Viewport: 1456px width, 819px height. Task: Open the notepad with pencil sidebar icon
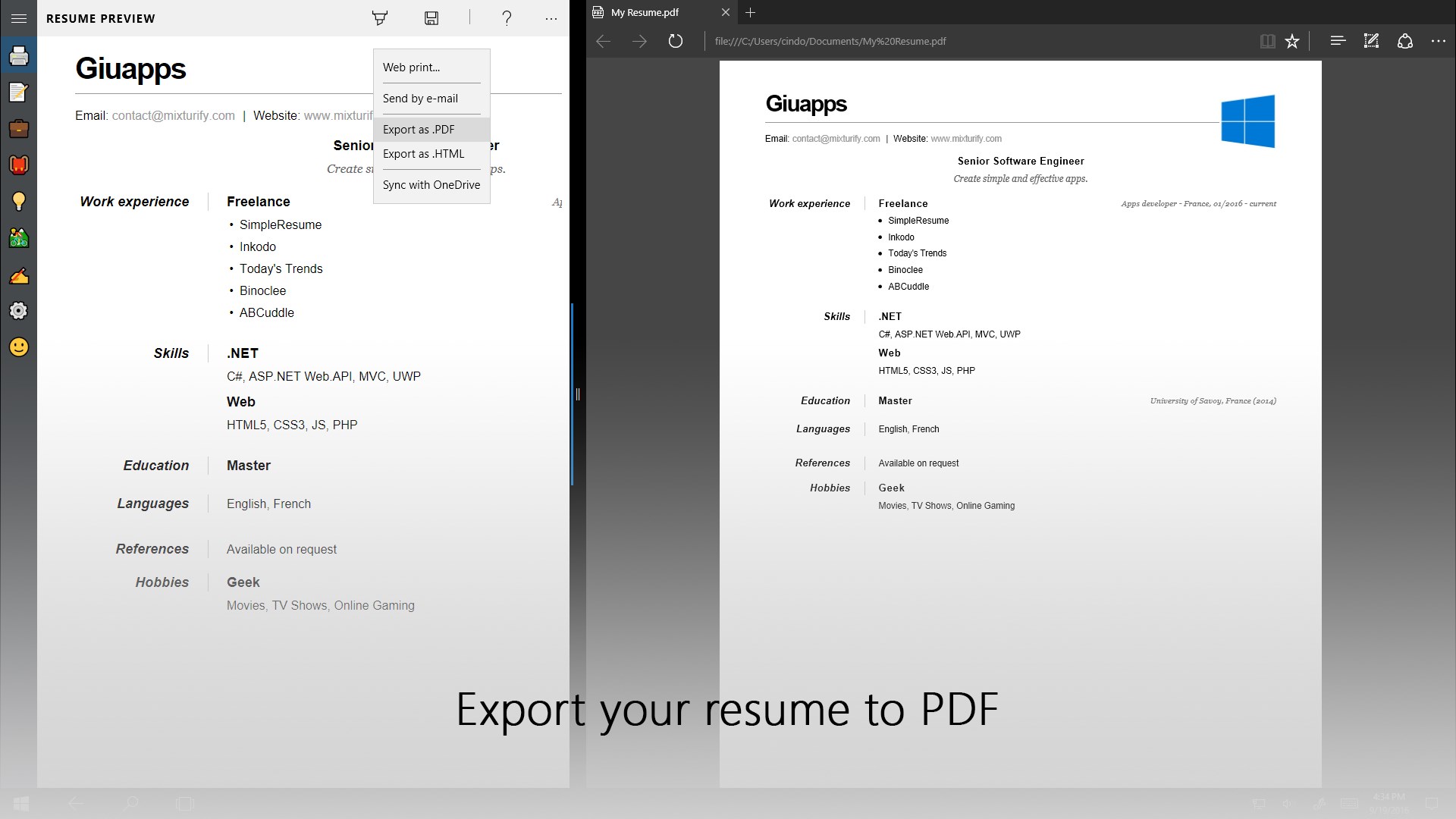[x=18, y=92]
